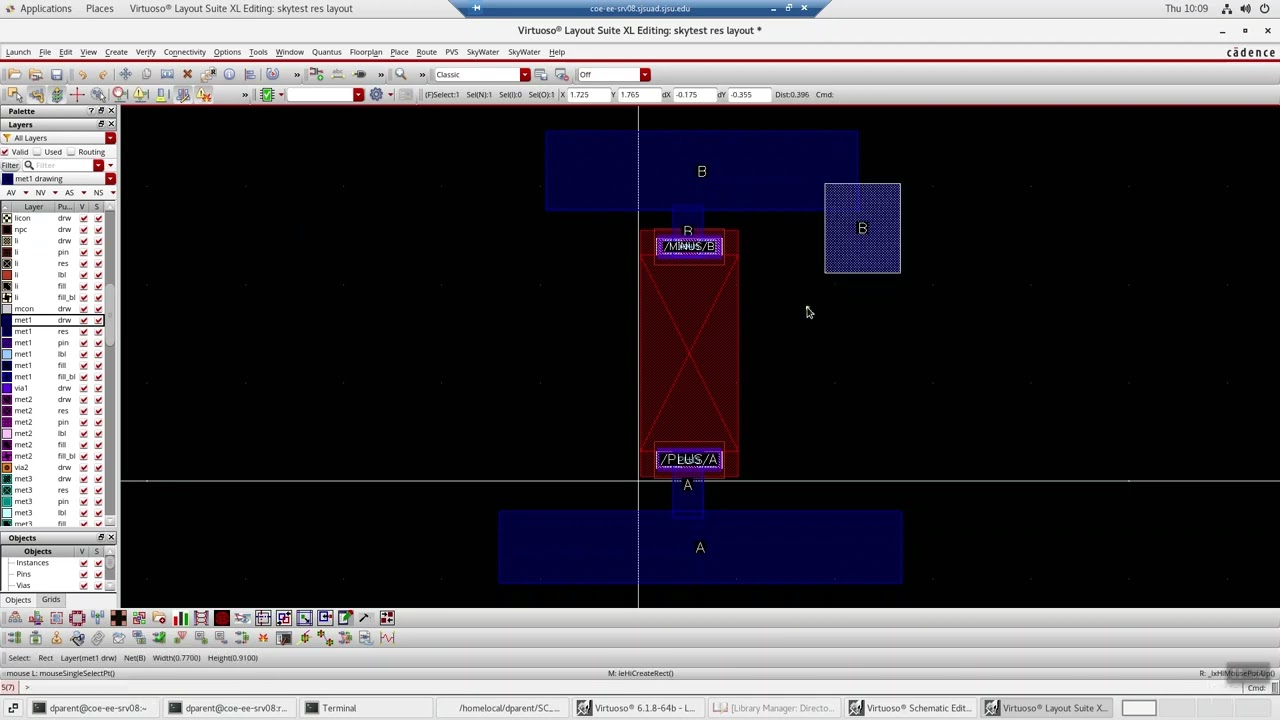Toggle visibility checkbox for via1 drw layer
Viewport: 1280px width, 720px height.
point(84,388)
